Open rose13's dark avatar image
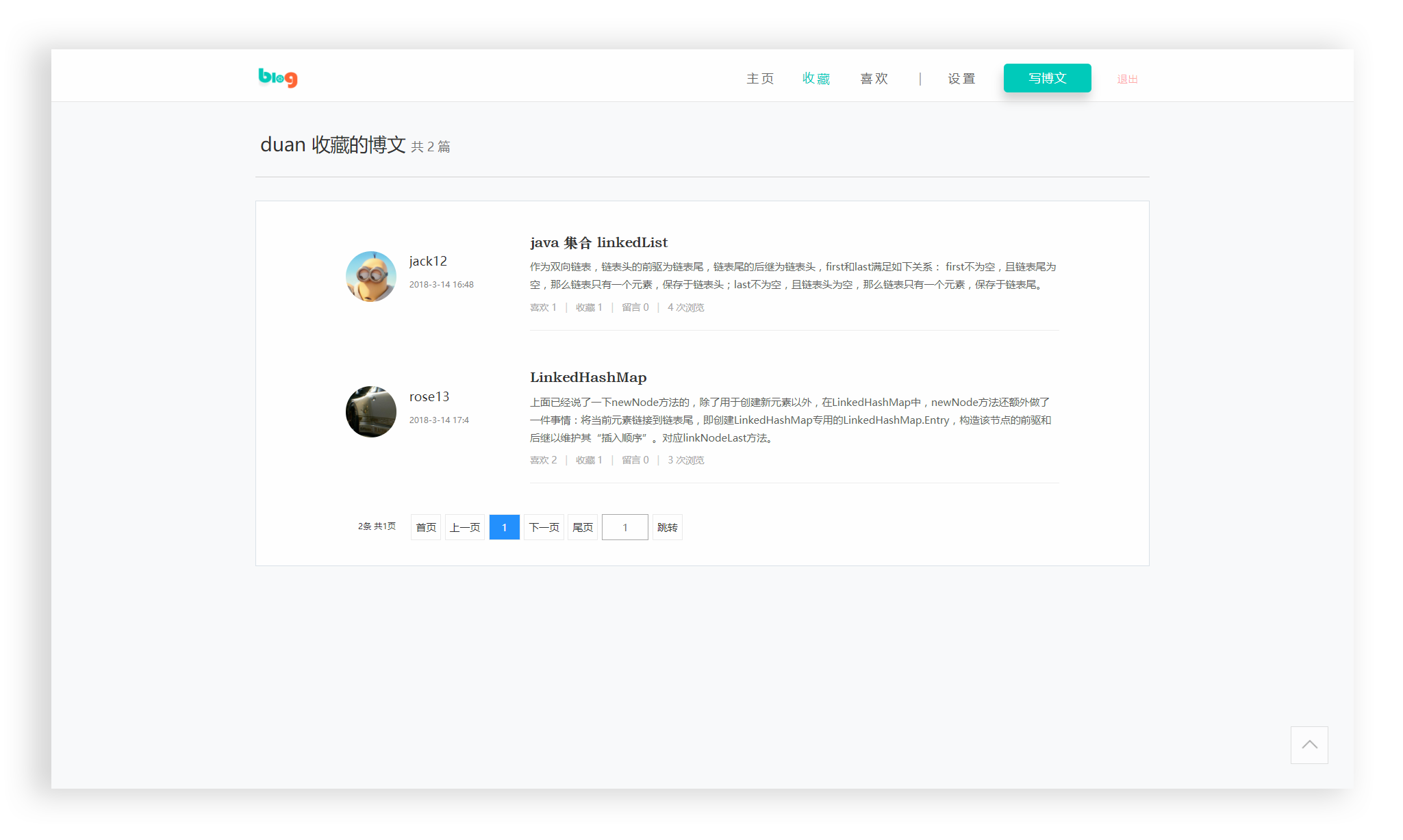This screenshot has width=1403, height=840. click(370, 412)
